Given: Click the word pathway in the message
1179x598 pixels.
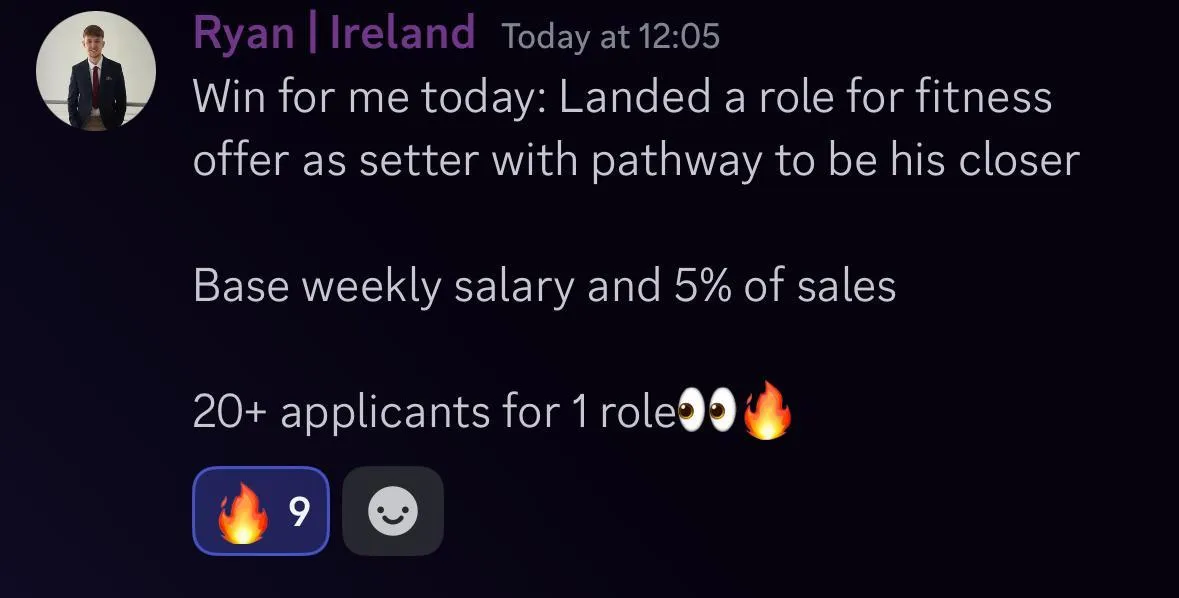Looking at the screenshot, I should point(676,161).
